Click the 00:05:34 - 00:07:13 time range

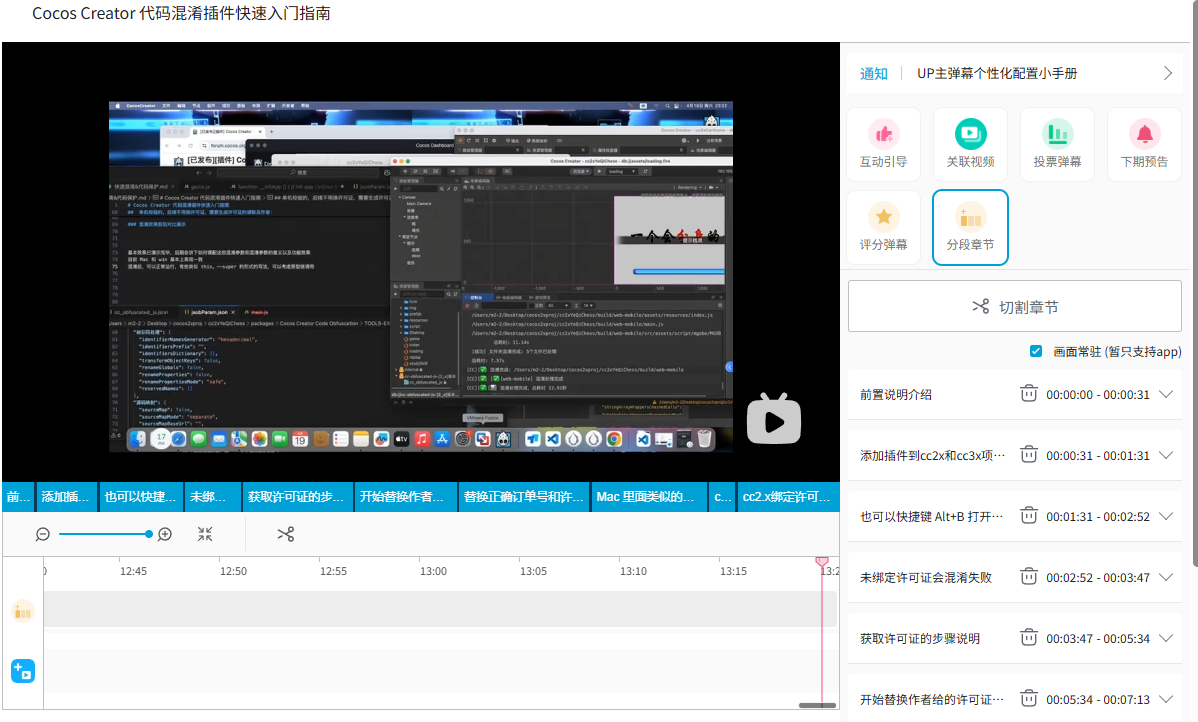click(1098, 700)
